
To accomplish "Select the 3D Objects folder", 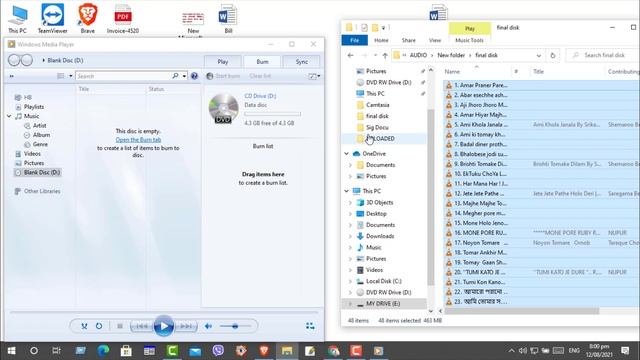I will 379,202.
